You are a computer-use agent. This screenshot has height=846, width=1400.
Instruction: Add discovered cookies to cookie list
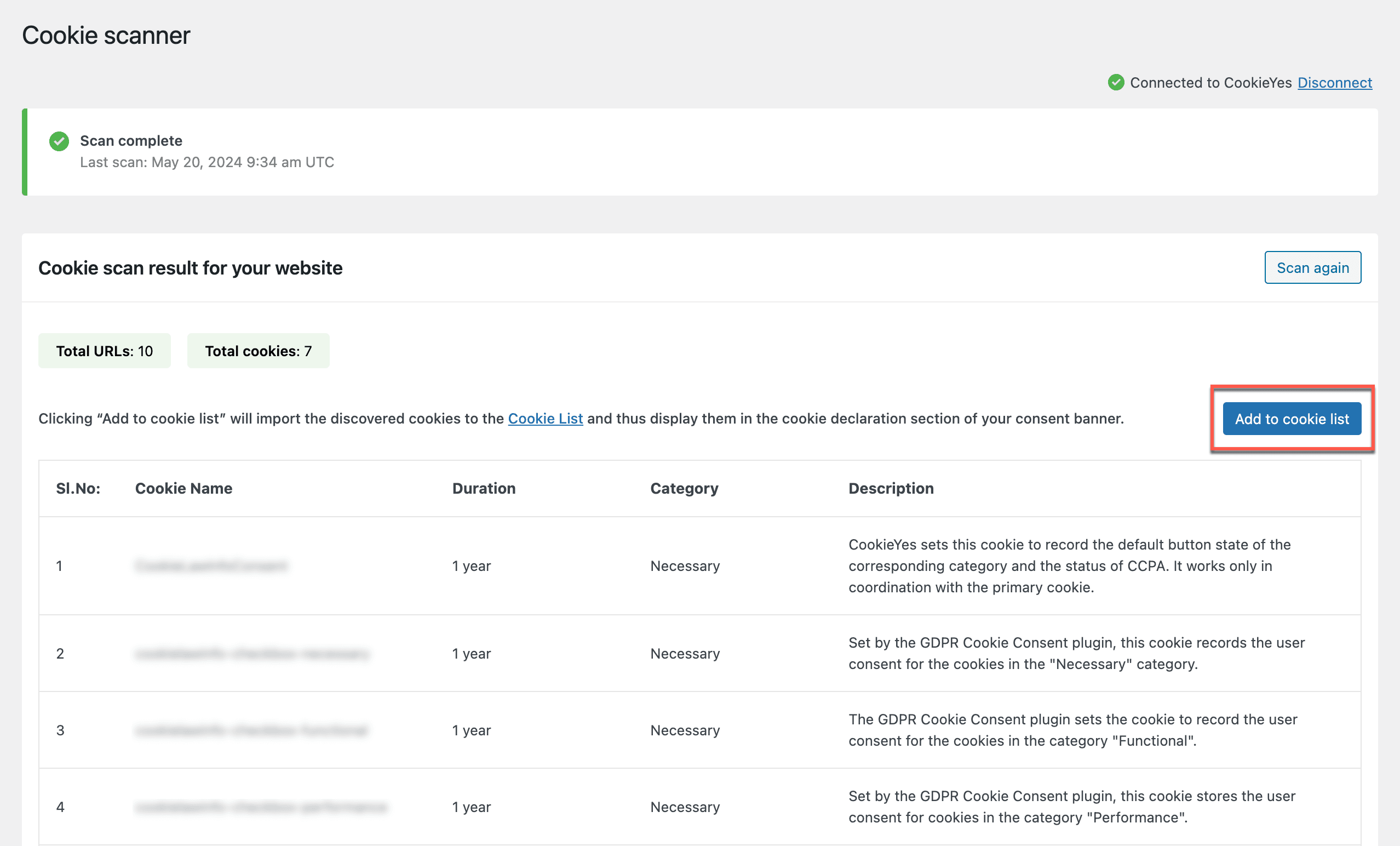click(1292, 419)
